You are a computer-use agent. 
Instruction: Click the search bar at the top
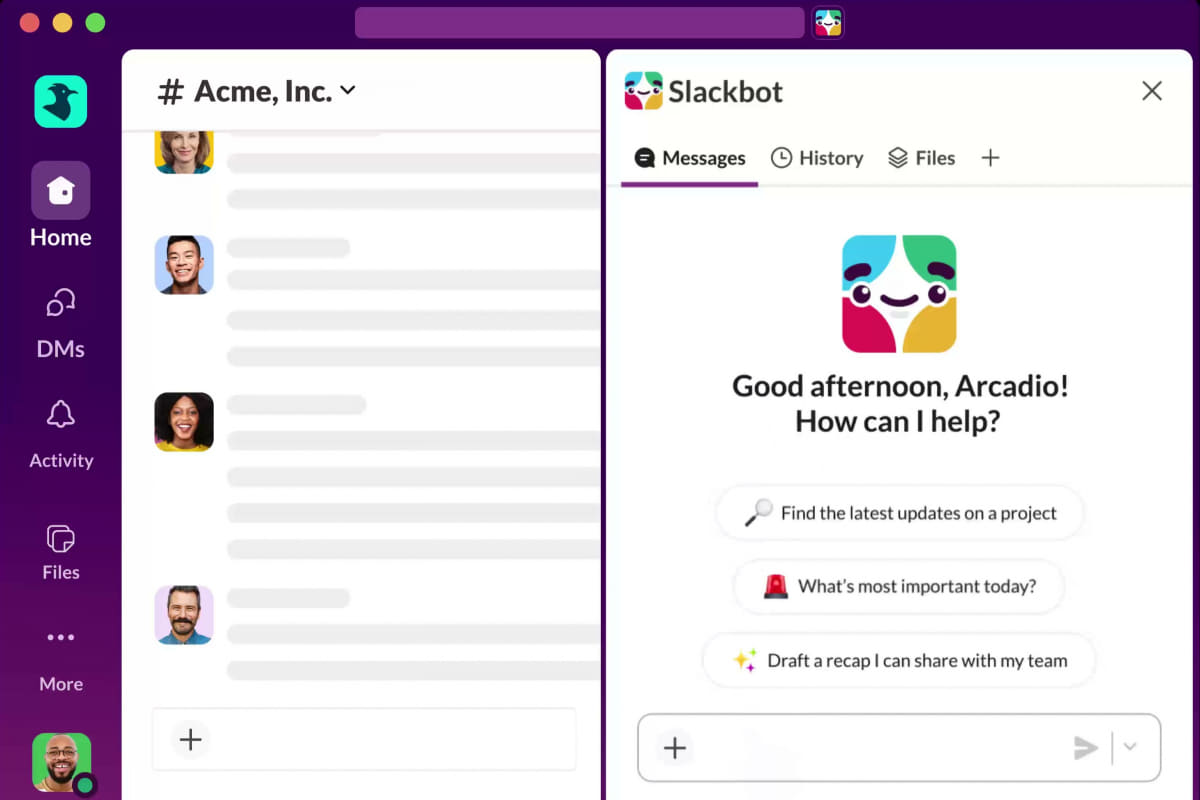coord(580,23)
